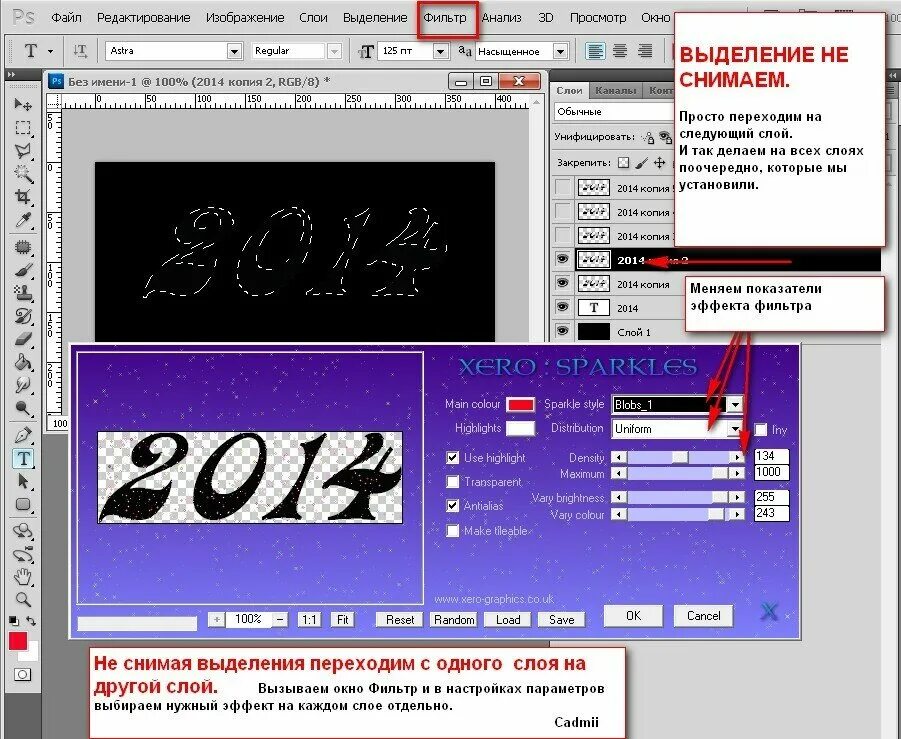The height and width of the screenshot is (739, 901).
Task: Open the Обычные blend mode dropdown
Action: (x=614, y=111)
